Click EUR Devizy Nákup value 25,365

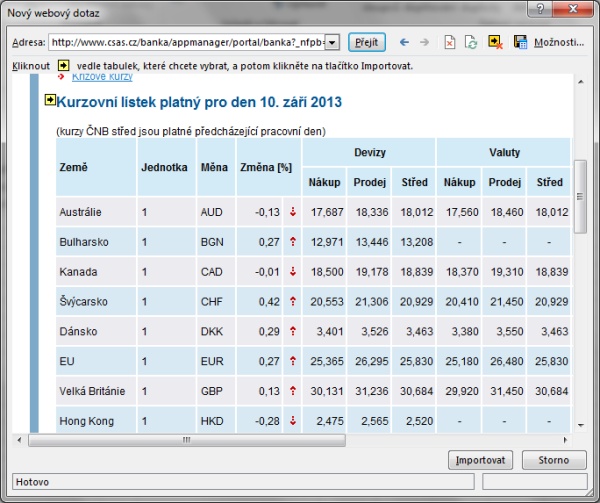327,361
